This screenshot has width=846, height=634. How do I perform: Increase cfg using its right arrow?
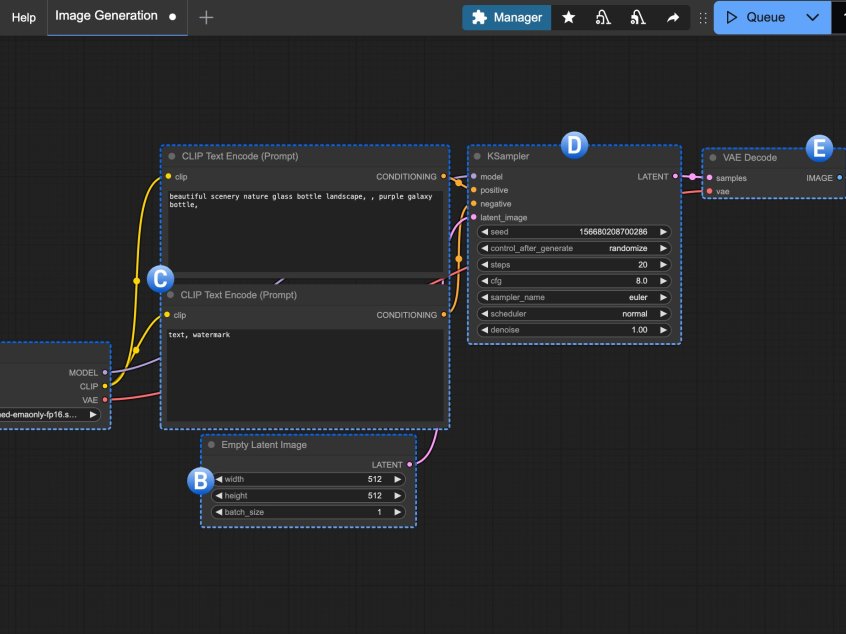click(x=663, y=281)
